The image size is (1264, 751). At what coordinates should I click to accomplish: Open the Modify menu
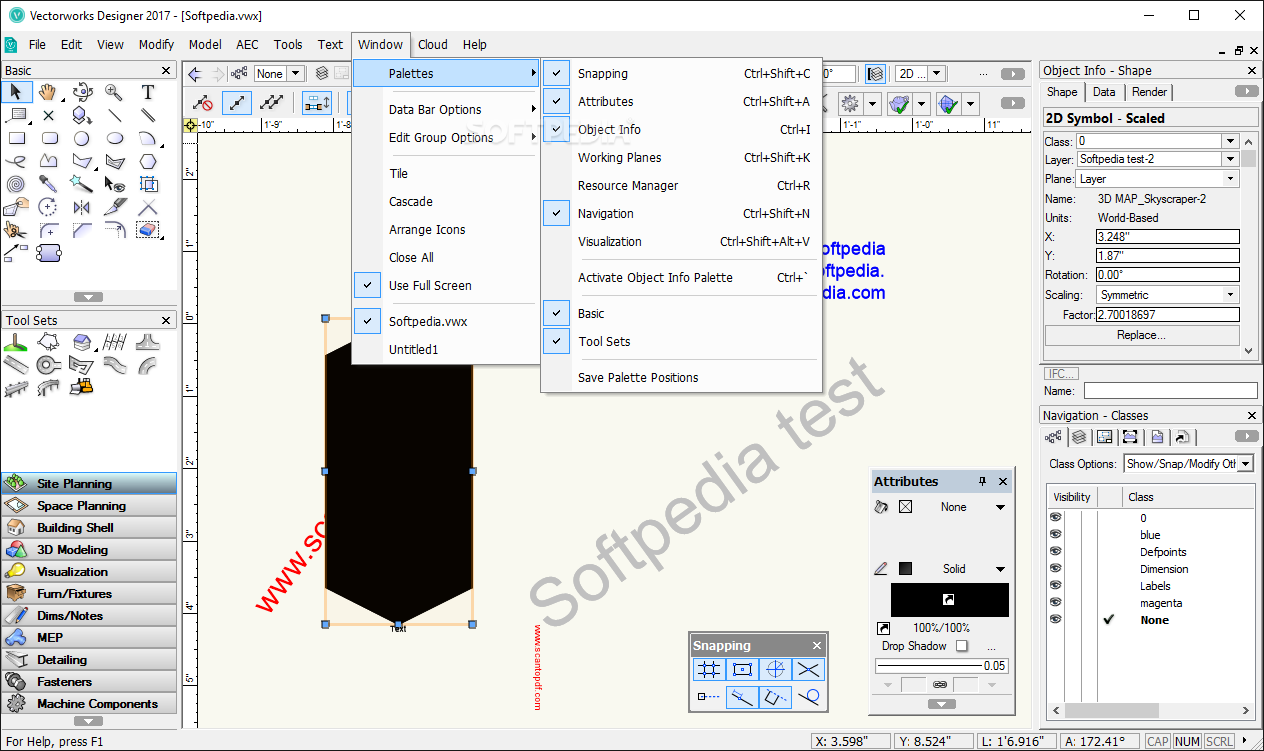pos(156,44)
